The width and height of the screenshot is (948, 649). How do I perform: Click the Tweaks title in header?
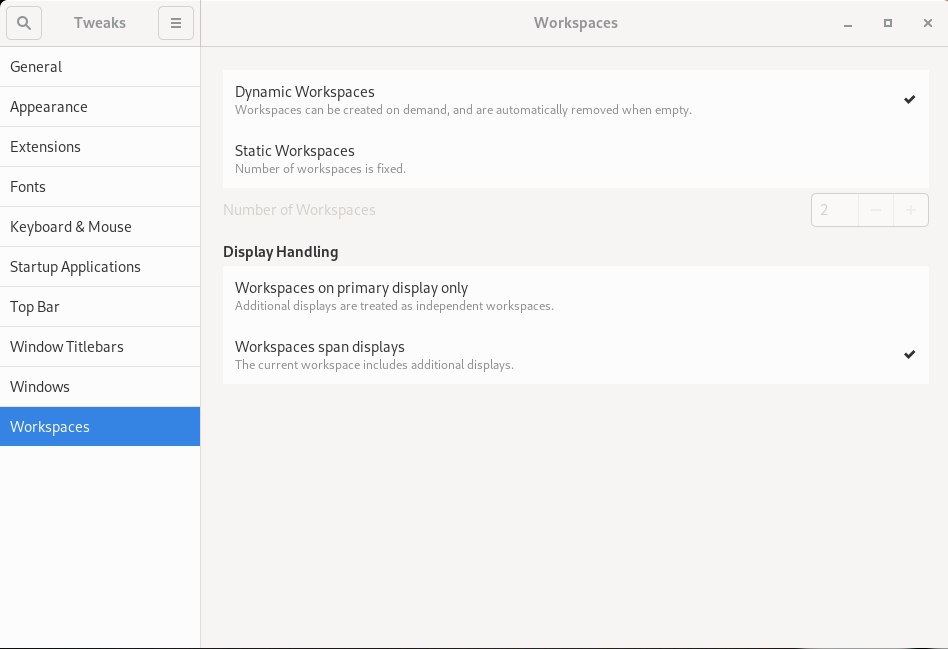click(x=100, y=23)
